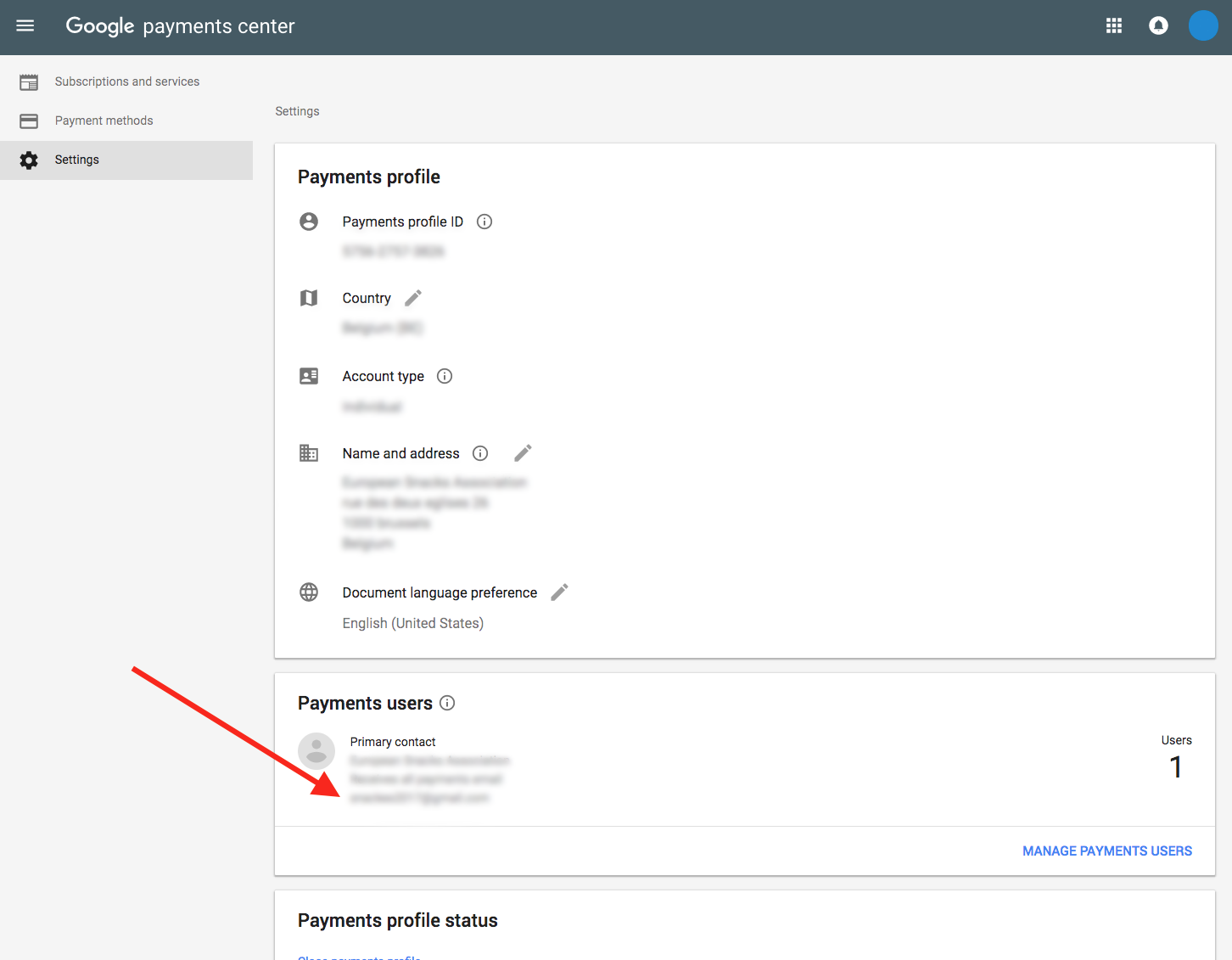Click the Users count number 1
Image resolution: width=1232 pixels, height=960 pixels.
pyautogui.click(x=1176, y=767)
